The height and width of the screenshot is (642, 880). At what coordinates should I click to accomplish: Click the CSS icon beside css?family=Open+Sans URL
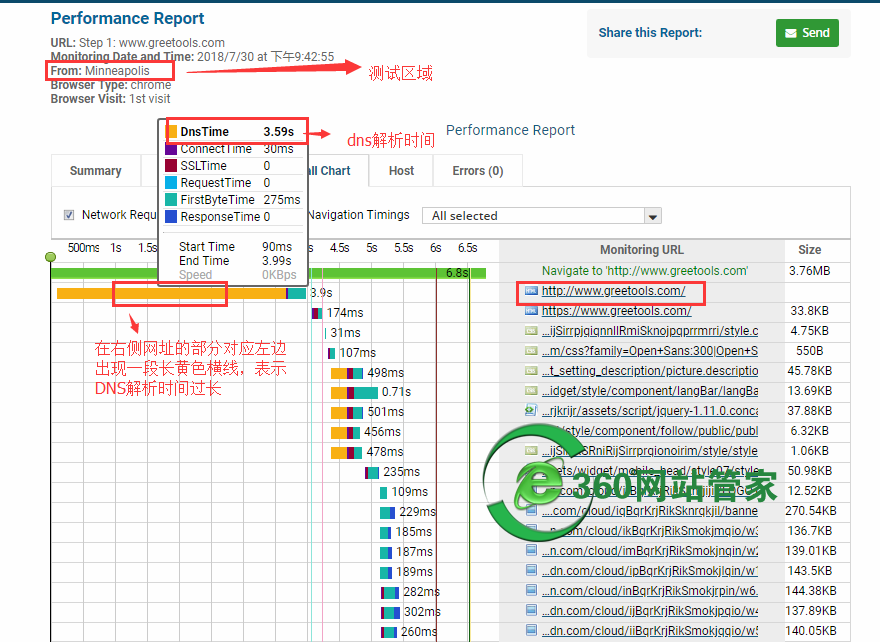pyautogui.click(x=531, y=351)
